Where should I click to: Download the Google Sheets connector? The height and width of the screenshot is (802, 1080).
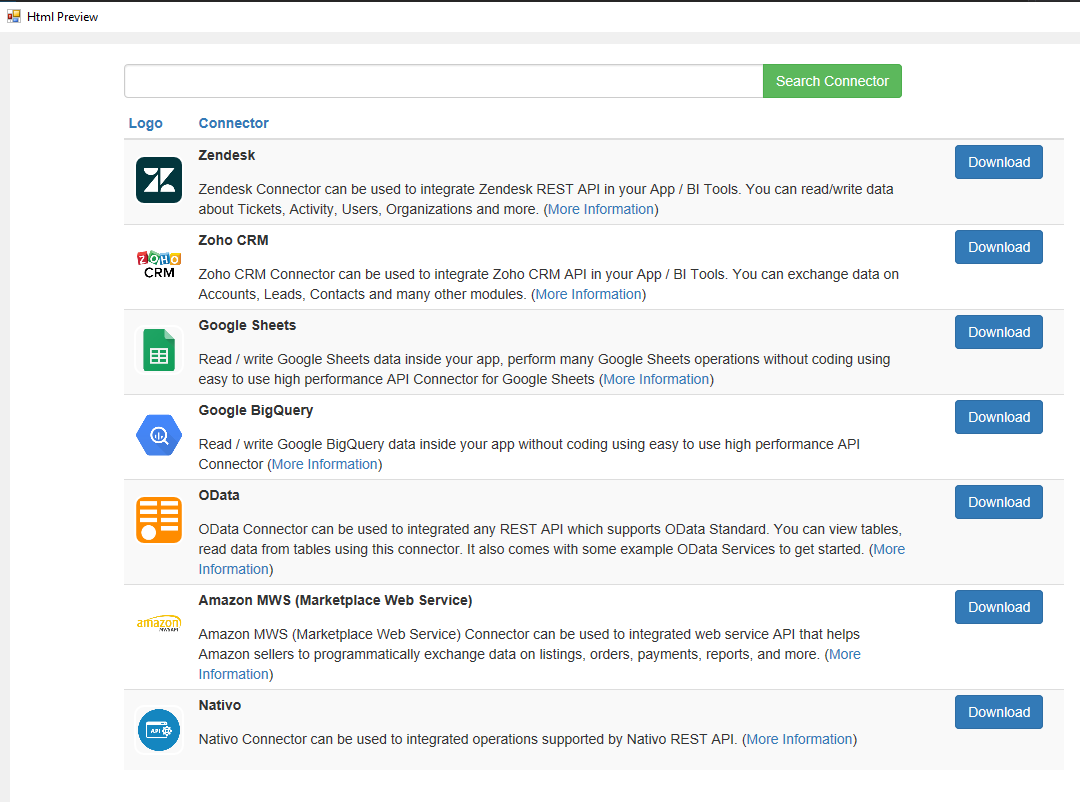coord(998,332)
